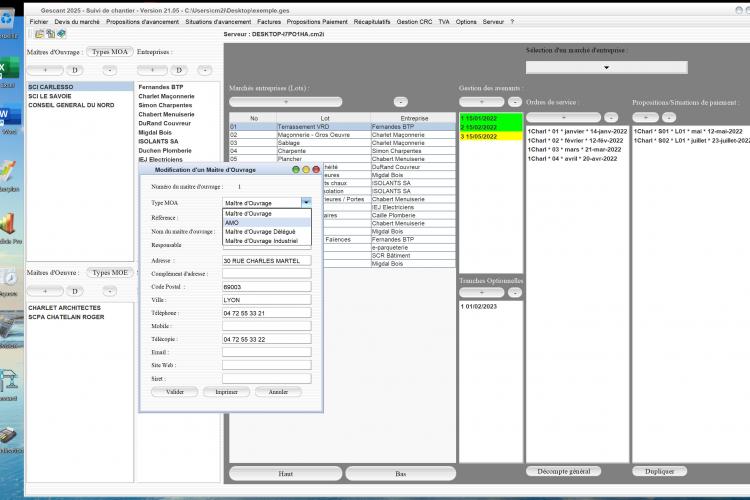Add a lot with Marchés entreprises + button
Screen dimensions: 750x500
[x=286, y=102]
